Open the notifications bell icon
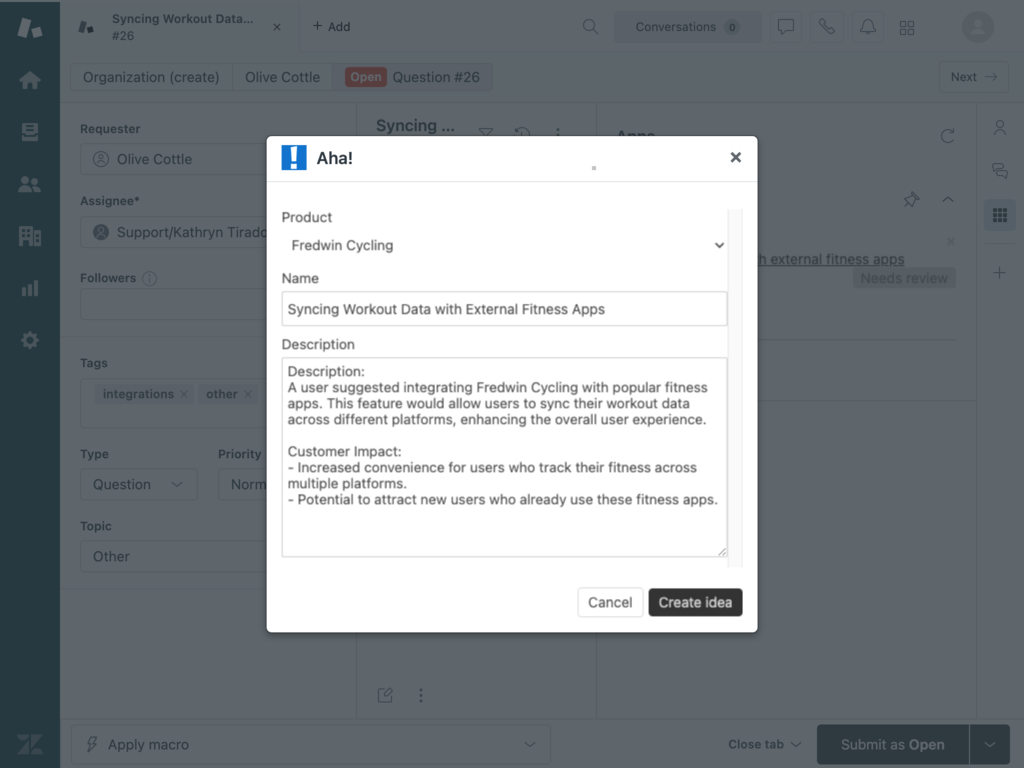Image resolution: width=1024 pixels, height=768 pixels. (x=867, y=27)
